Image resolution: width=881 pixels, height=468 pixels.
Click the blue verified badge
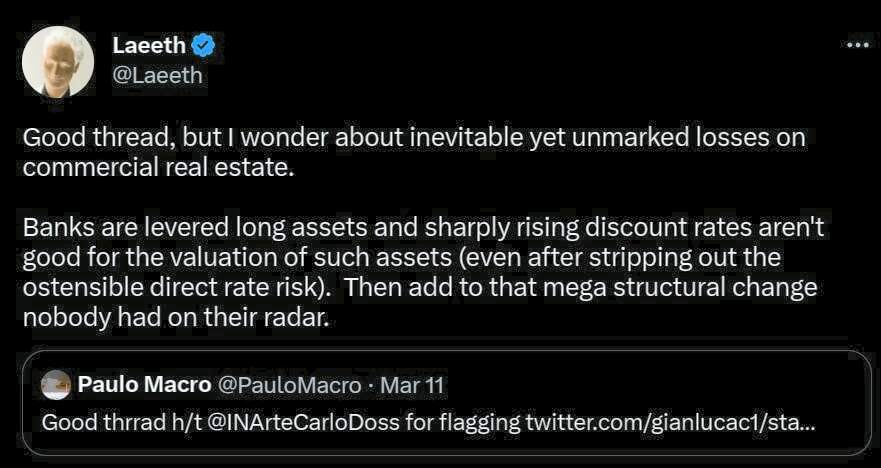click(x=203, y=45)
